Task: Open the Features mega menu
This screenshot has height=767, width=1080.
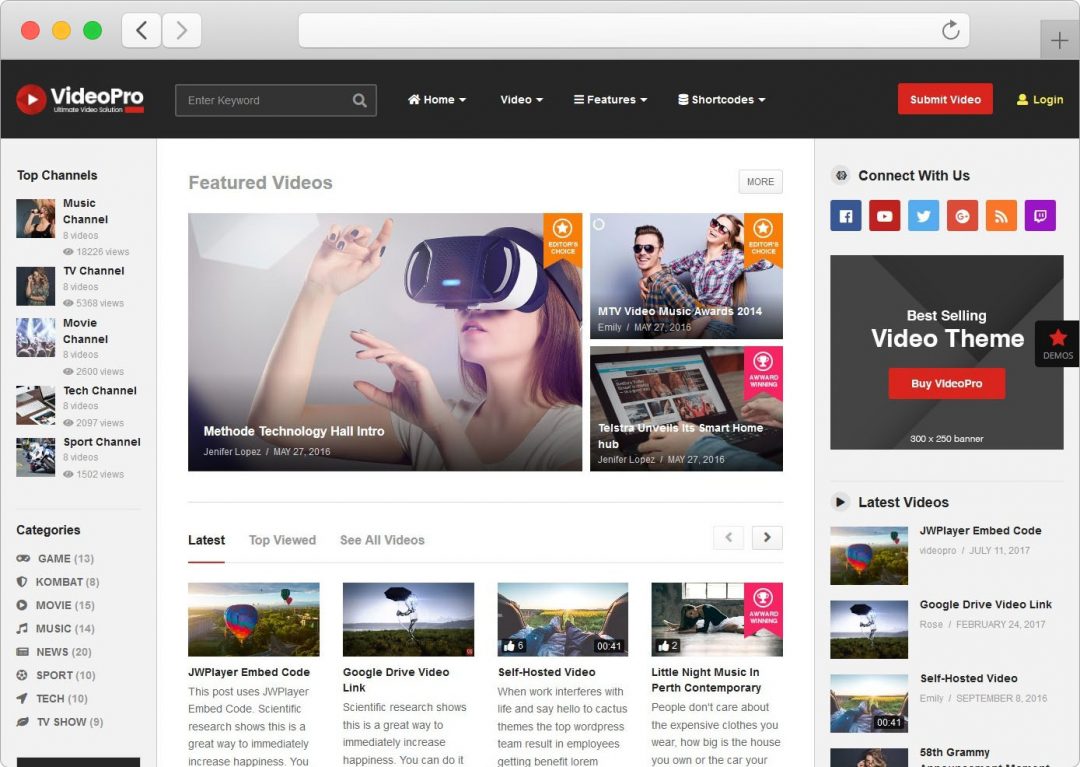Action: (610, 100)
